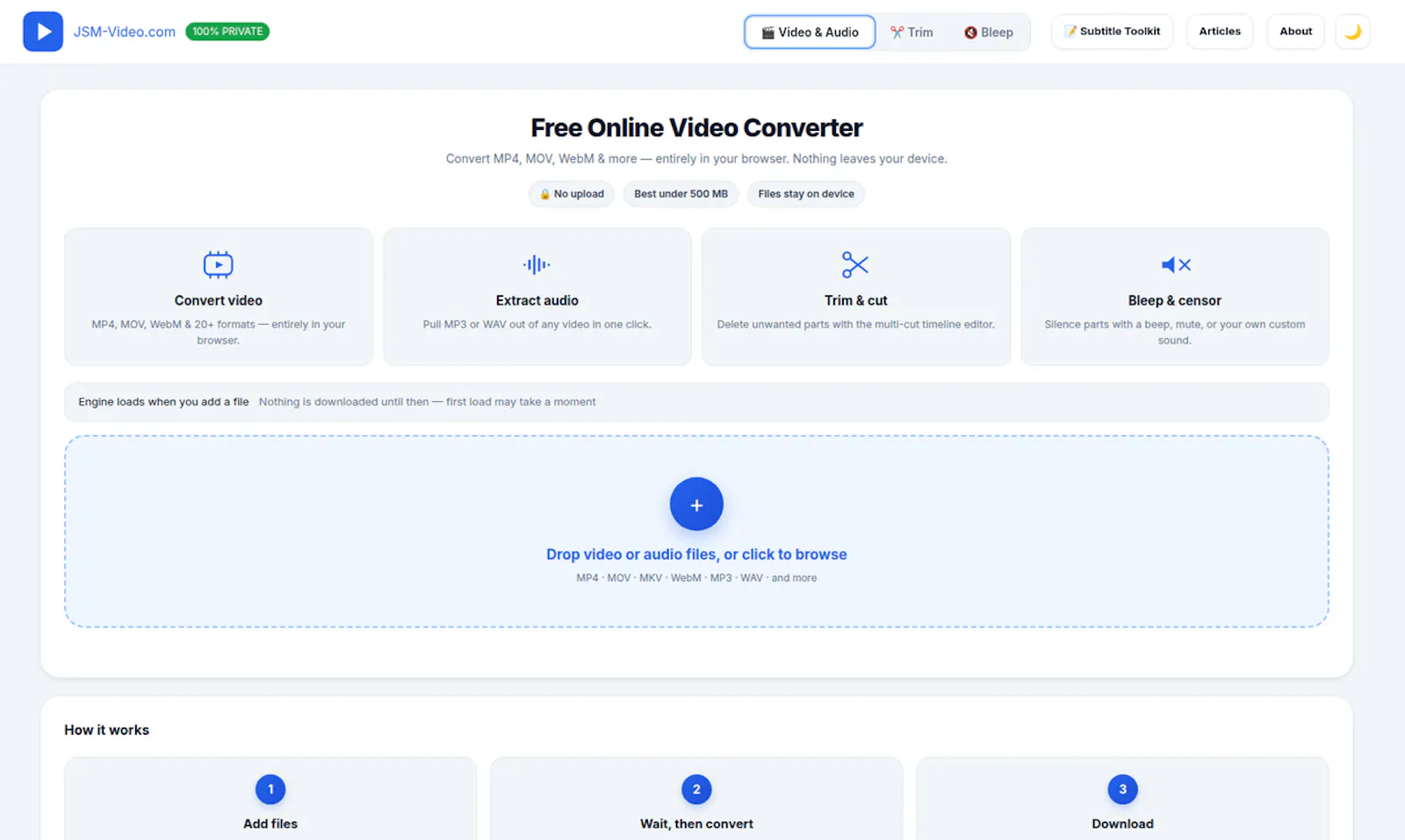Go to the Articles page
This screenshot has width=1405, height=840.
1220,32
